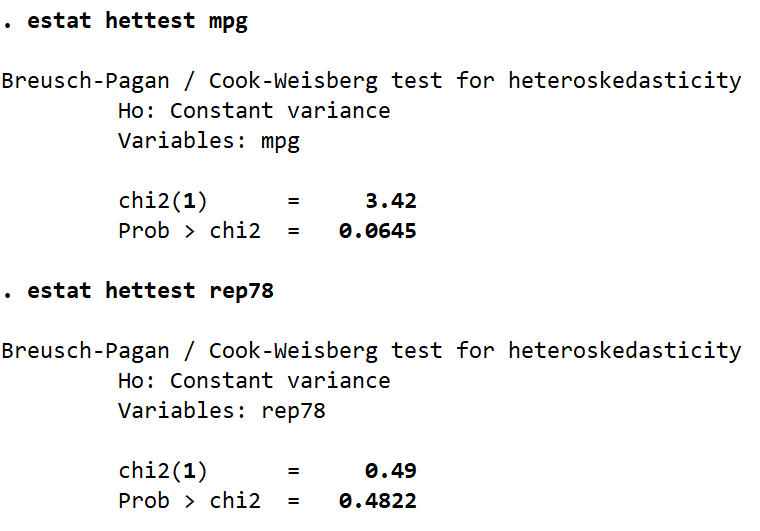Image resolution: width=760 pixels, height=531 pixels.
Task: Click 'Ho: Constant variance' in the mpg test
Action: [253, 111]
